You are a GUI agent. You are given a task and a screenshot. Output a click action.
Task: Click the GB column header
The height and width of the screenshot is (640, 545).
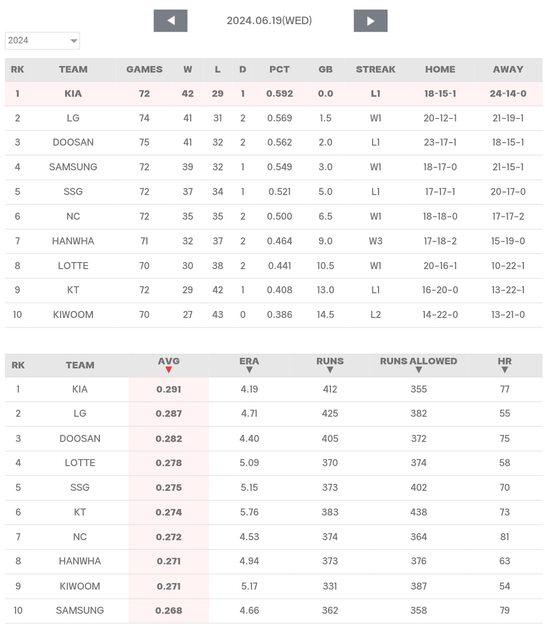(325, 69)
